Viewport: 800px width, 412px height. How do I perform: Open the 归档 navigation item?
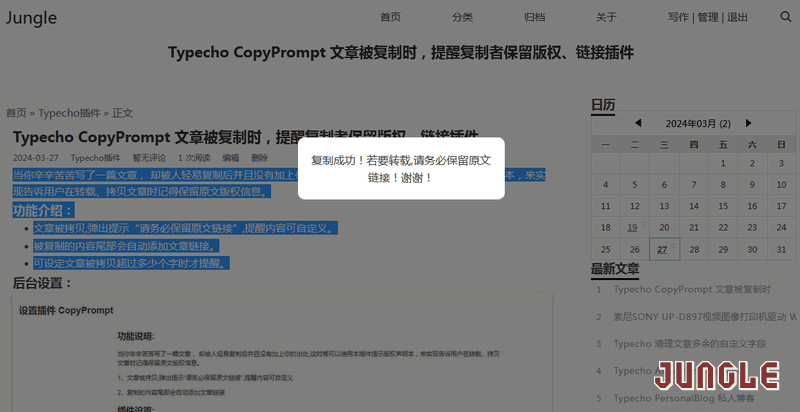534,17
